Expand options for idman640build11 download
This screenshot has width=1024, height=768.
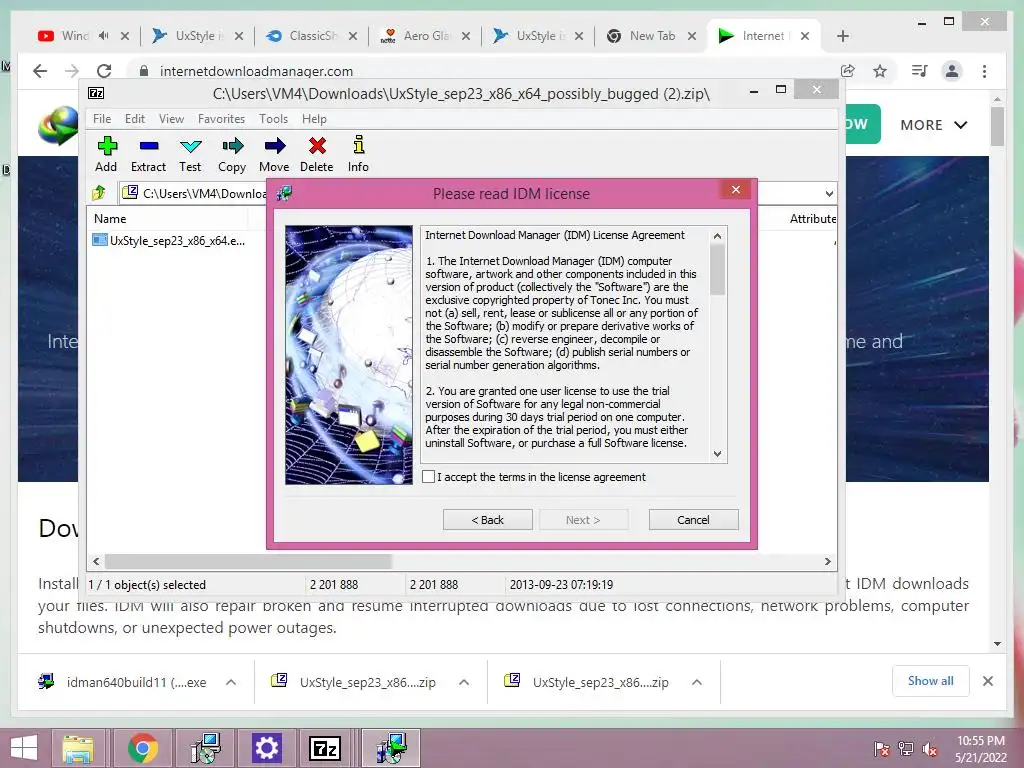[x=231, y=682]
